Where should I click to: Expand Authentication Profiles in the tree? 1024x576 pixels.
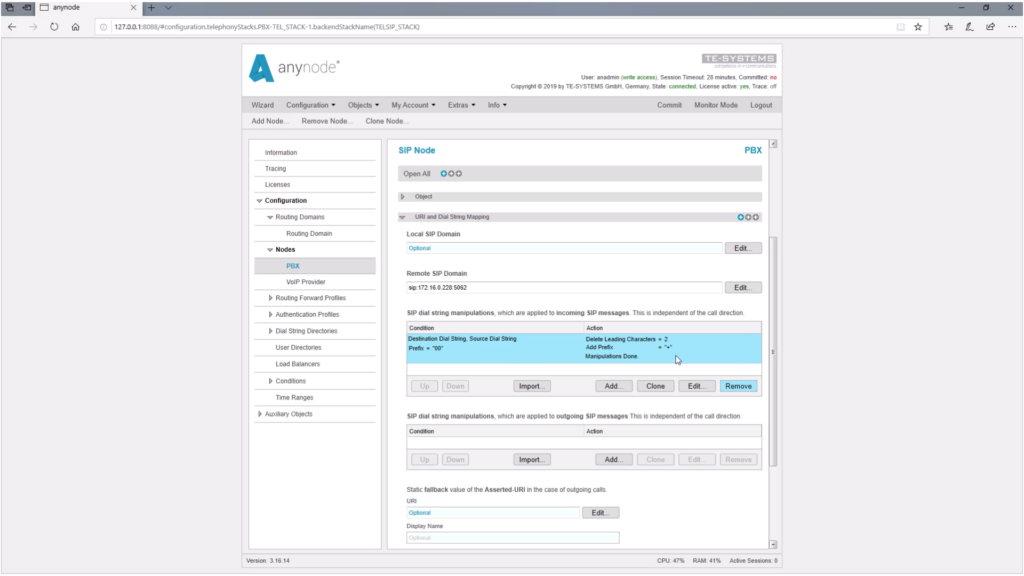pyautogui.click(x=270, y=315)
